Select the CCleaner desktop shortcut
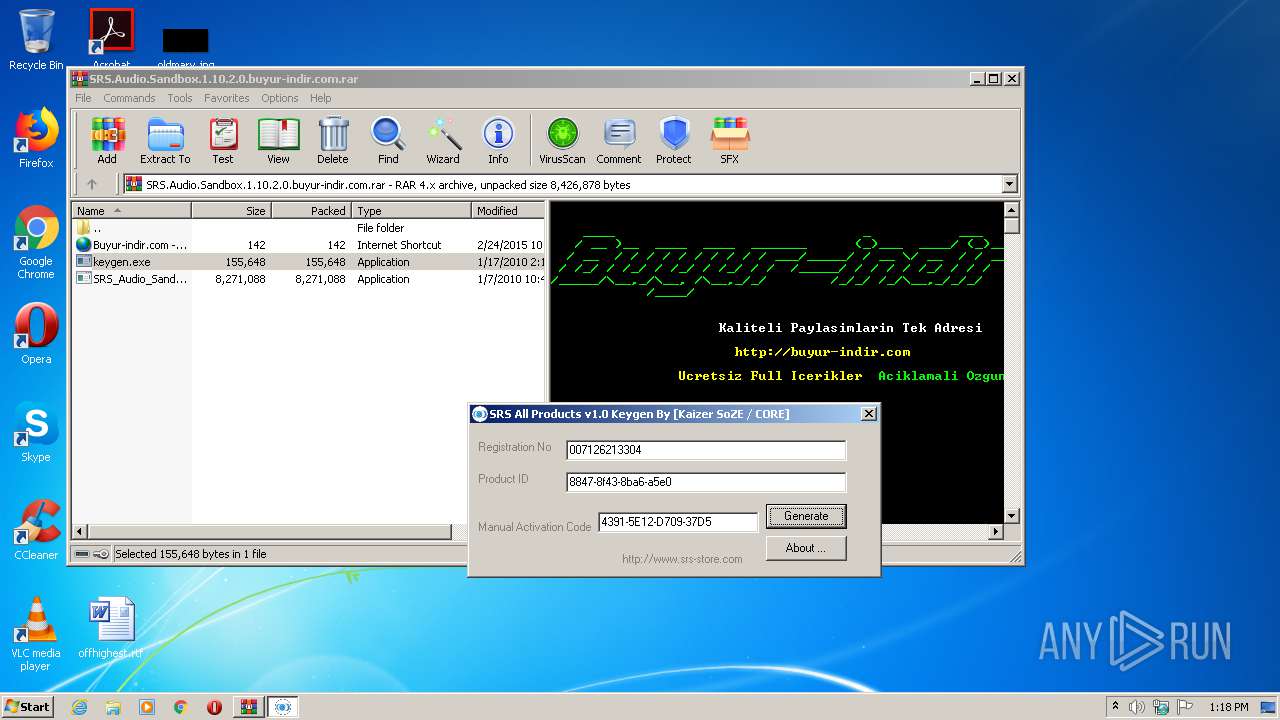The height and width of the screenshot is (720, 1280). [x=36, y=530]
